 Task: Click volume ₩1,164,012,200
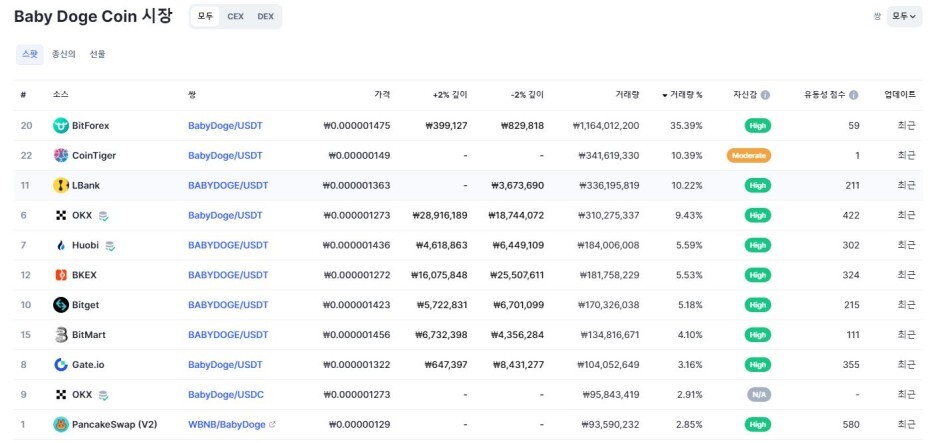pos(605,125)
